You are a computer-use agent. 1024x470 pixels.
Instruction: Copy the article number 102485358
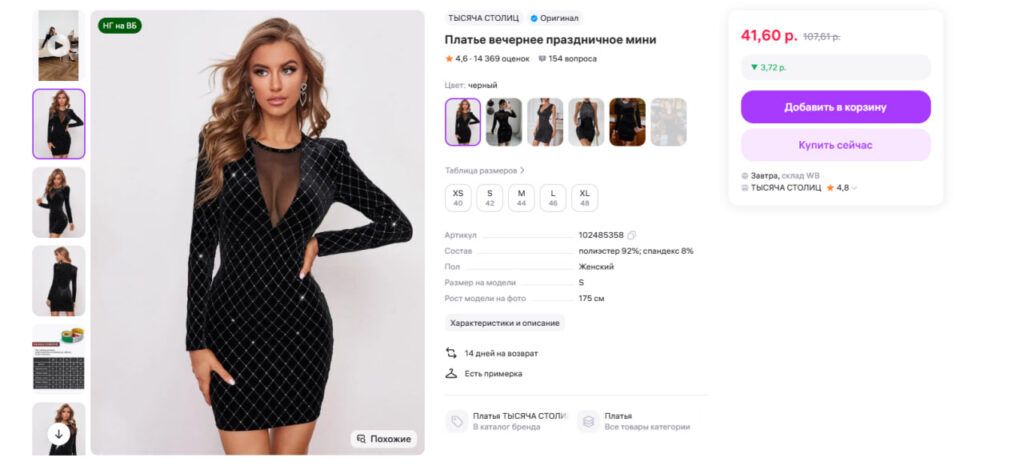(632, 235)
